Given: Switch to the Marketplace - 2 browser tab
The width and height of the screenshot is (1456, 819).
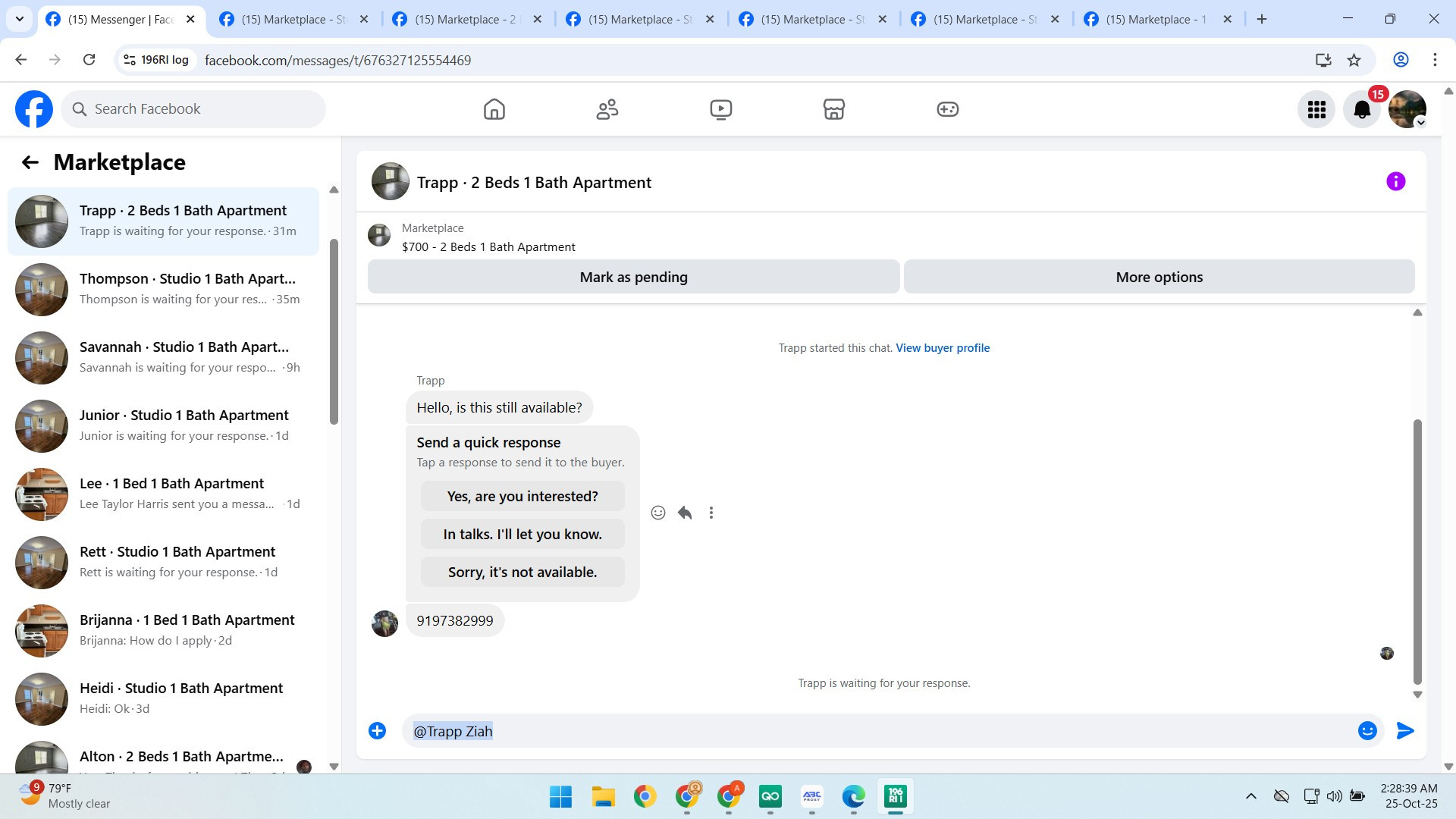Looking at the screenshot, I should point(467,20).
